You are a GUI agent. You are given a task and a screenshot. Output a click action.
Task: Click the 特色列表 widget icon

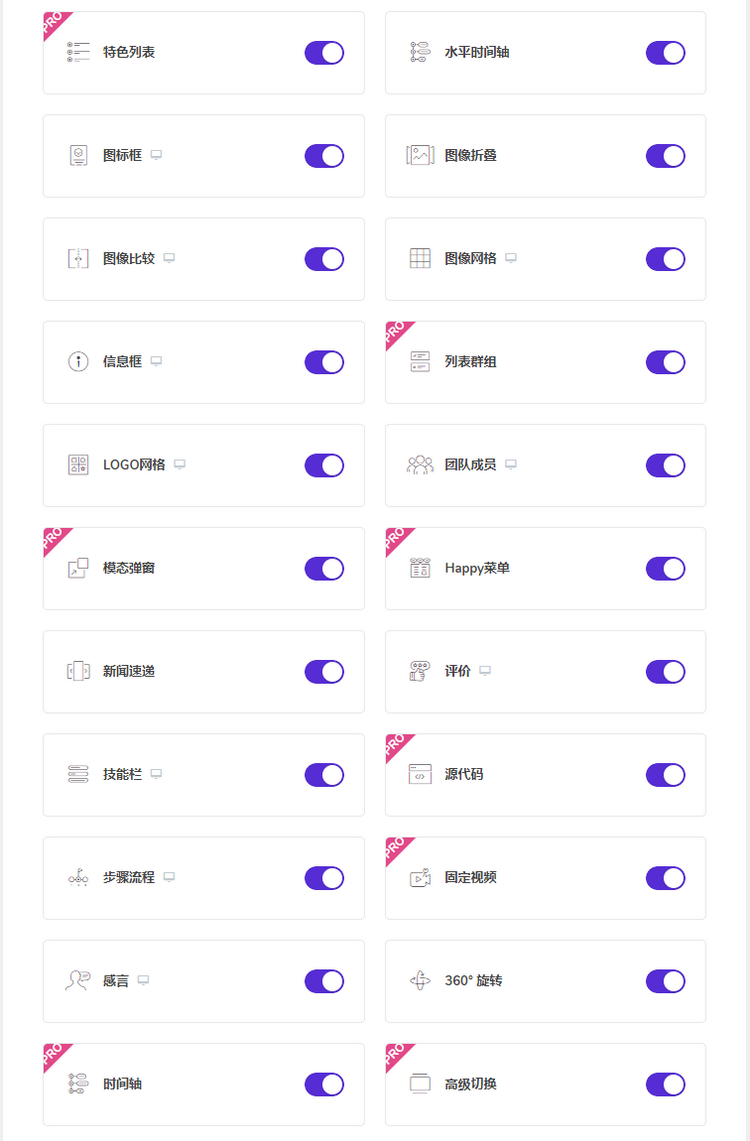78,52
